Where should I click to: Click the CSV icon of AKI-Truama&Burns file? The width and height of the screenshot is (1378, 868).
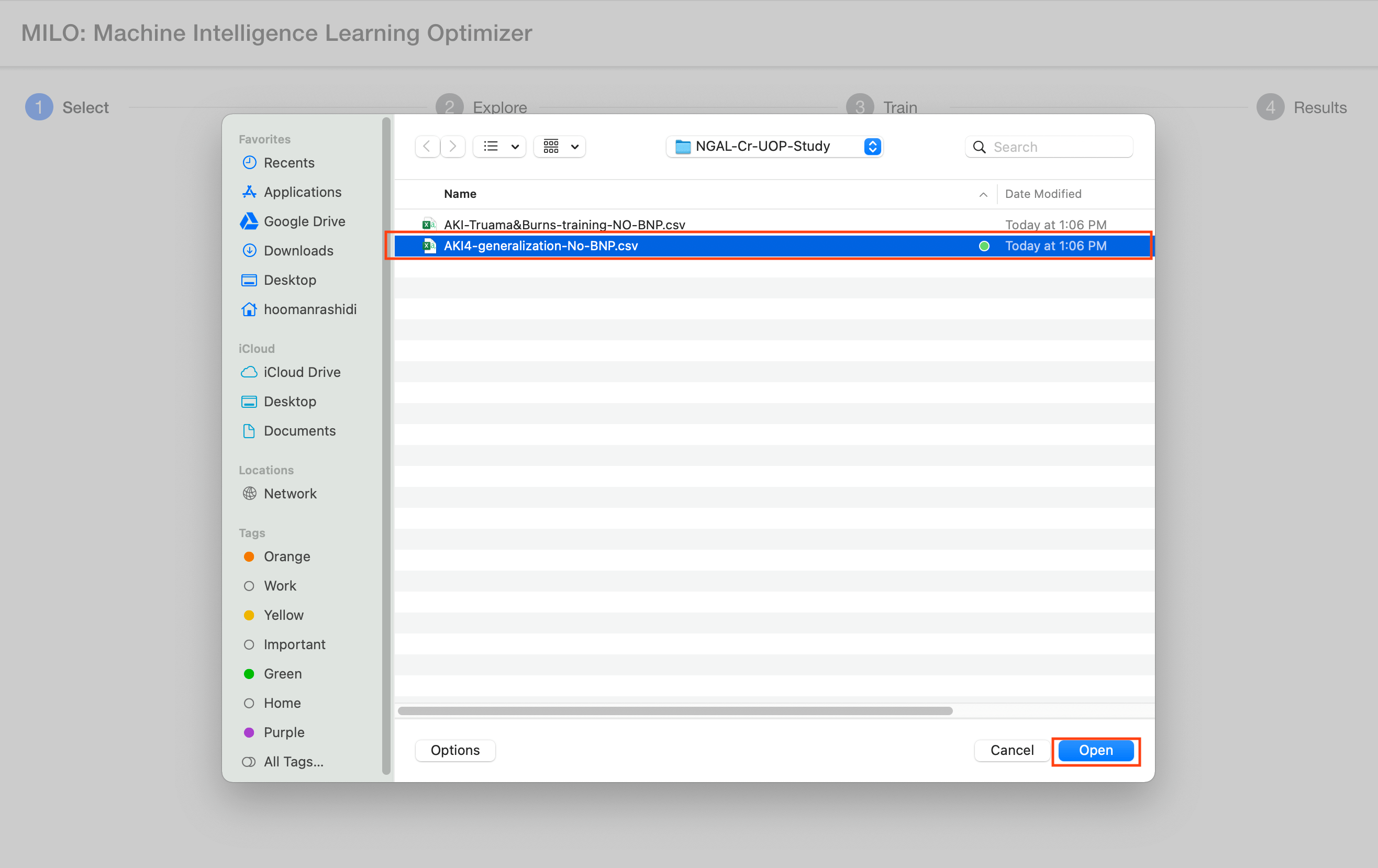click(429, 224)
